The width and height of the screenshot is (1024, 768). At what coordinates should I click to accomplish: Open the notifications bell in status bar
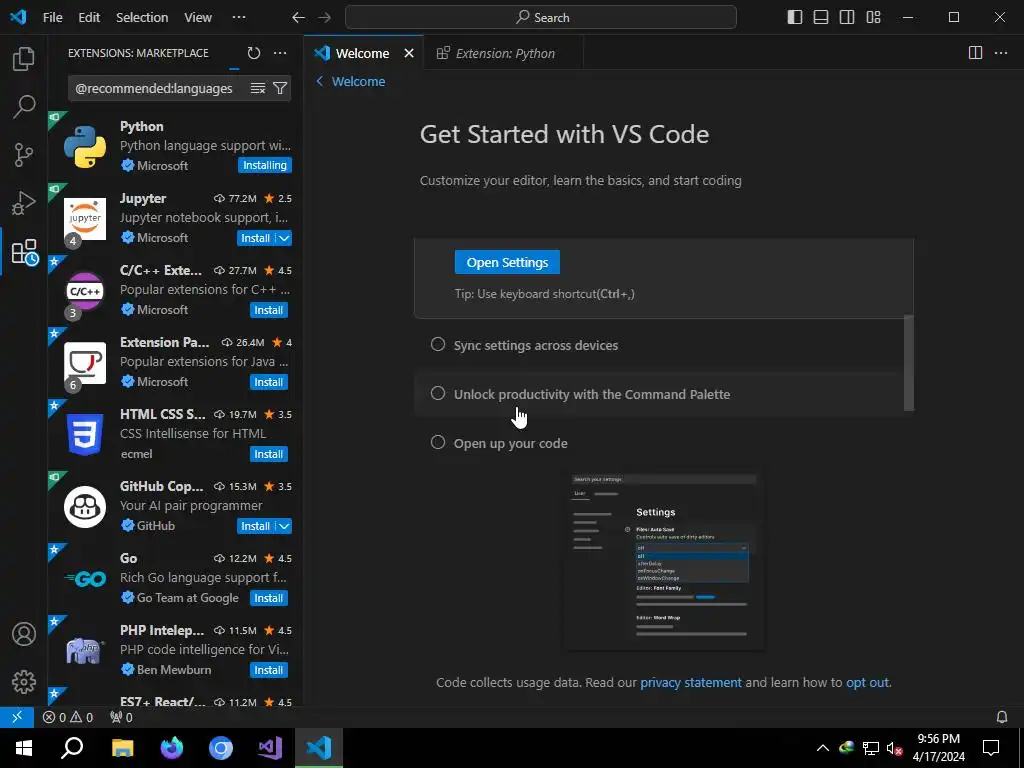(x=1002, y=717)
